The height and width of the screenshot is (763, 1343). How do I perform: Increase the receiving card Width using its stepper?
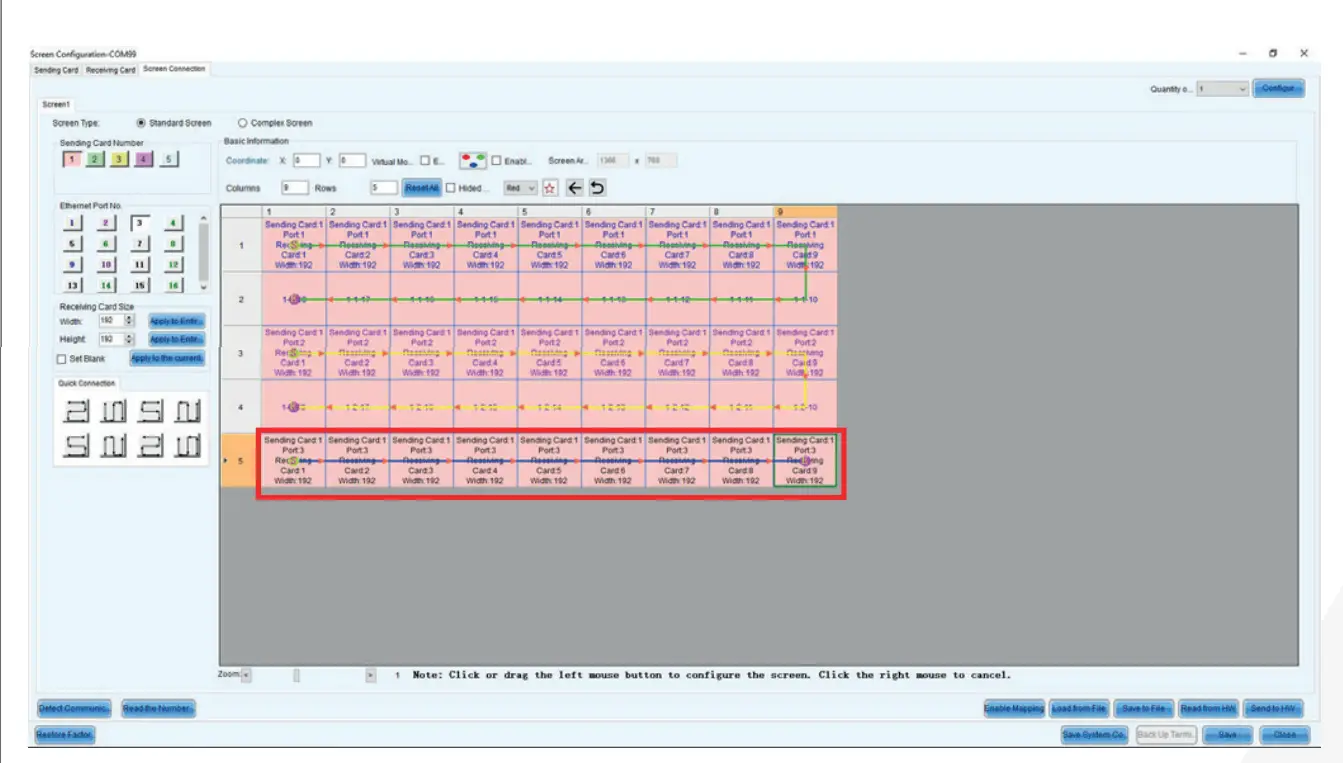[129, 317]
